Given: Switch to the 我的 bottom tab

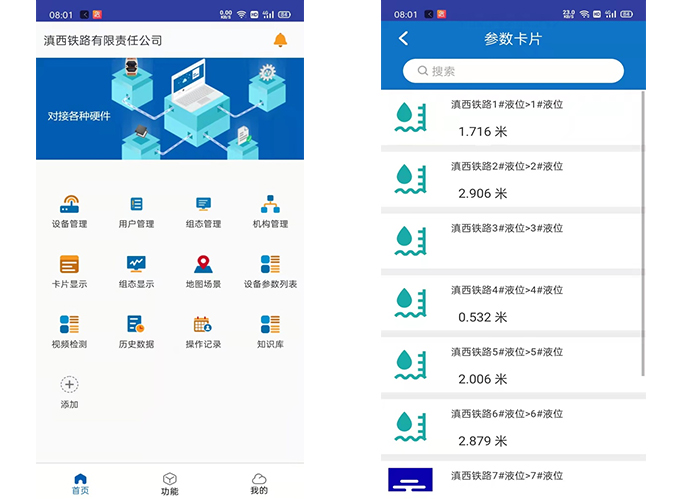Looking at the screenshot, I should [259, 484].
